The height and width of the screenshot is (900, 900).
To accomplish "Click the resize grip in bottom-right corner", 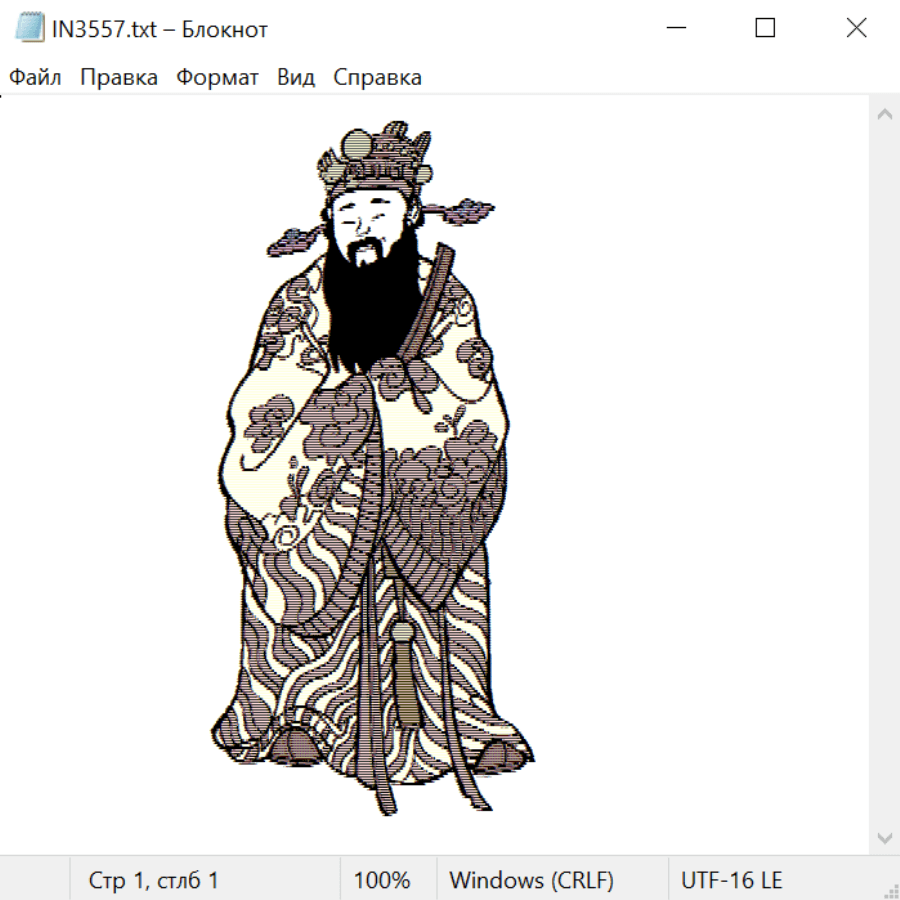I will tap(890, 890).
